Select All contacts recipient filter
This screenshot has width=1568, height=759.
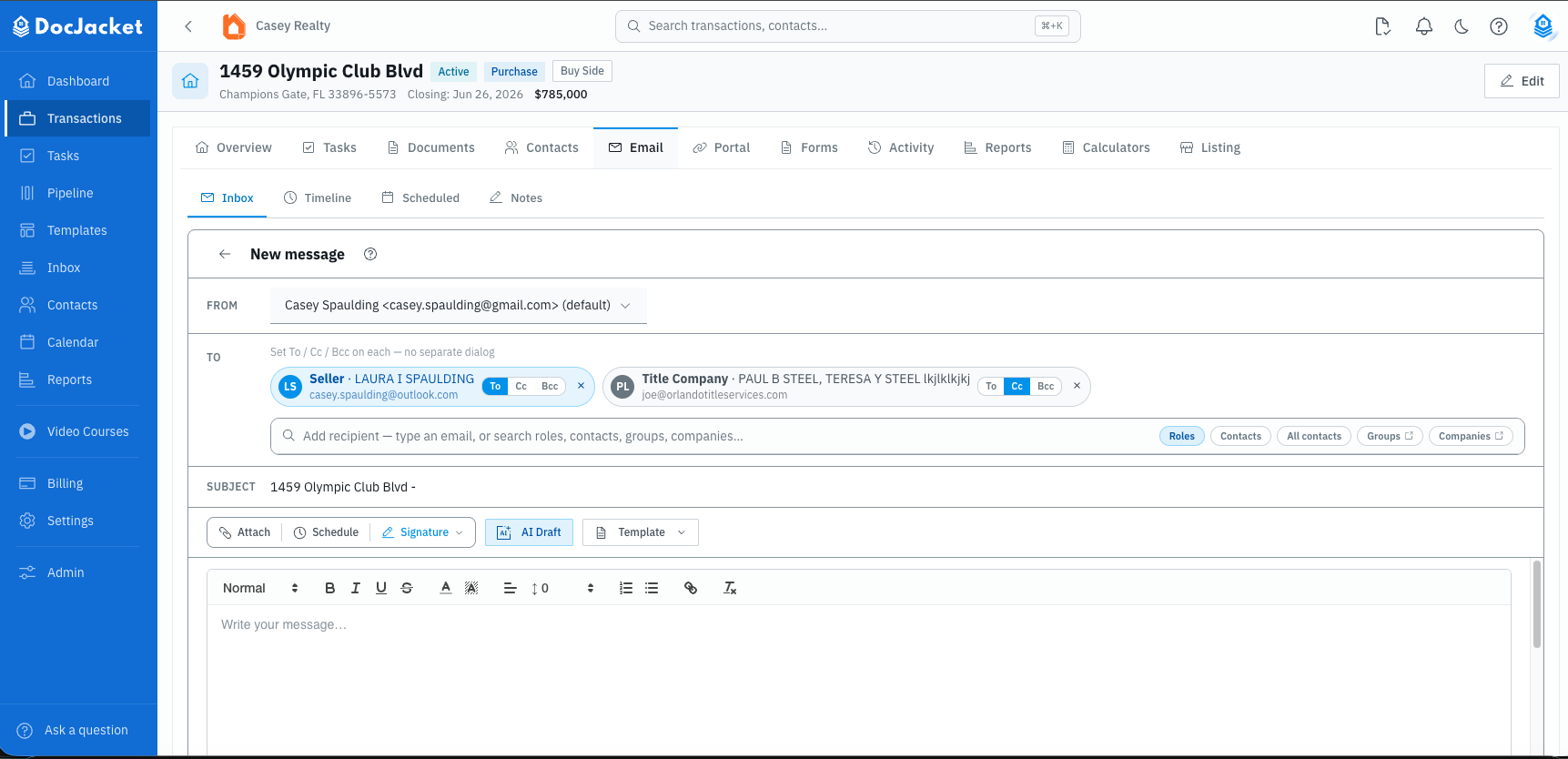[1314, 436]
